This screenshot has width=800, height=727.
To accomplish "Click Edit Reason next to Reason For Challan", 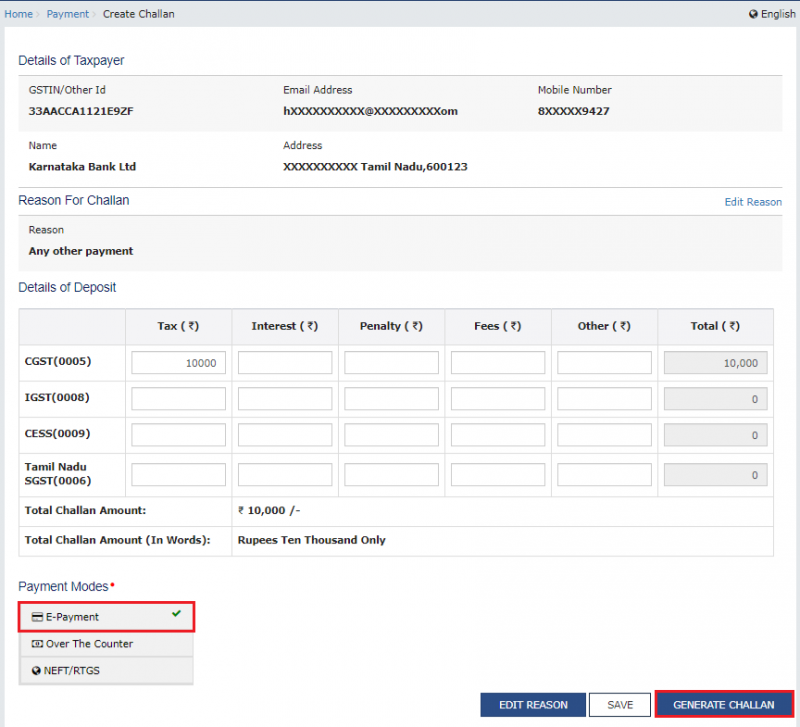I will (x=753, y=201).
